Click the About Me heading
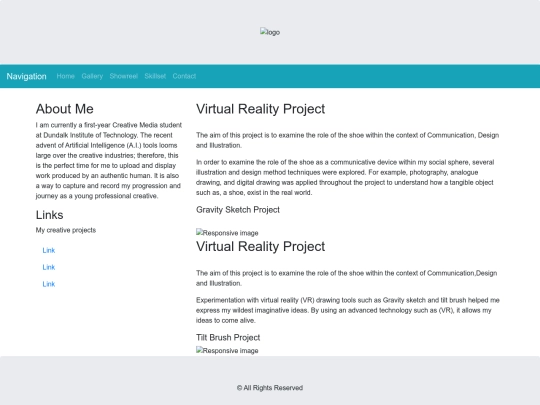 click(x=65, y=109)
